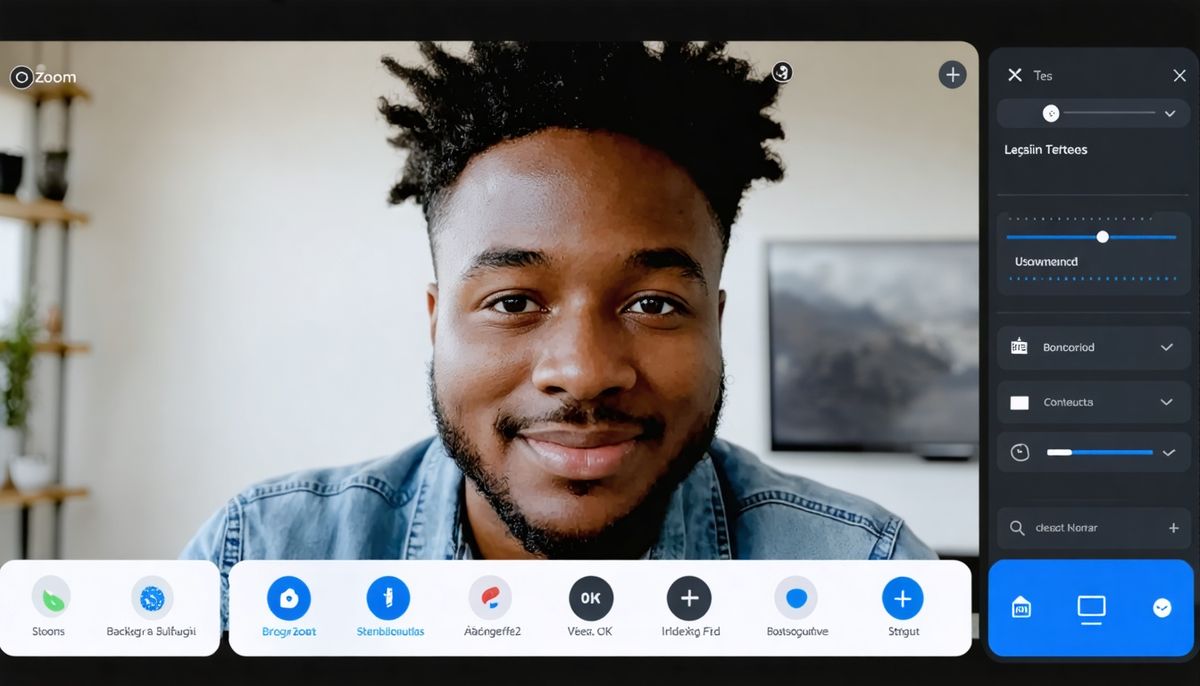Select the blue camera Brogr Zout icon
The width and height of the screenshot is (1200, 686).
pyautogui.click(x=289, y=598)
